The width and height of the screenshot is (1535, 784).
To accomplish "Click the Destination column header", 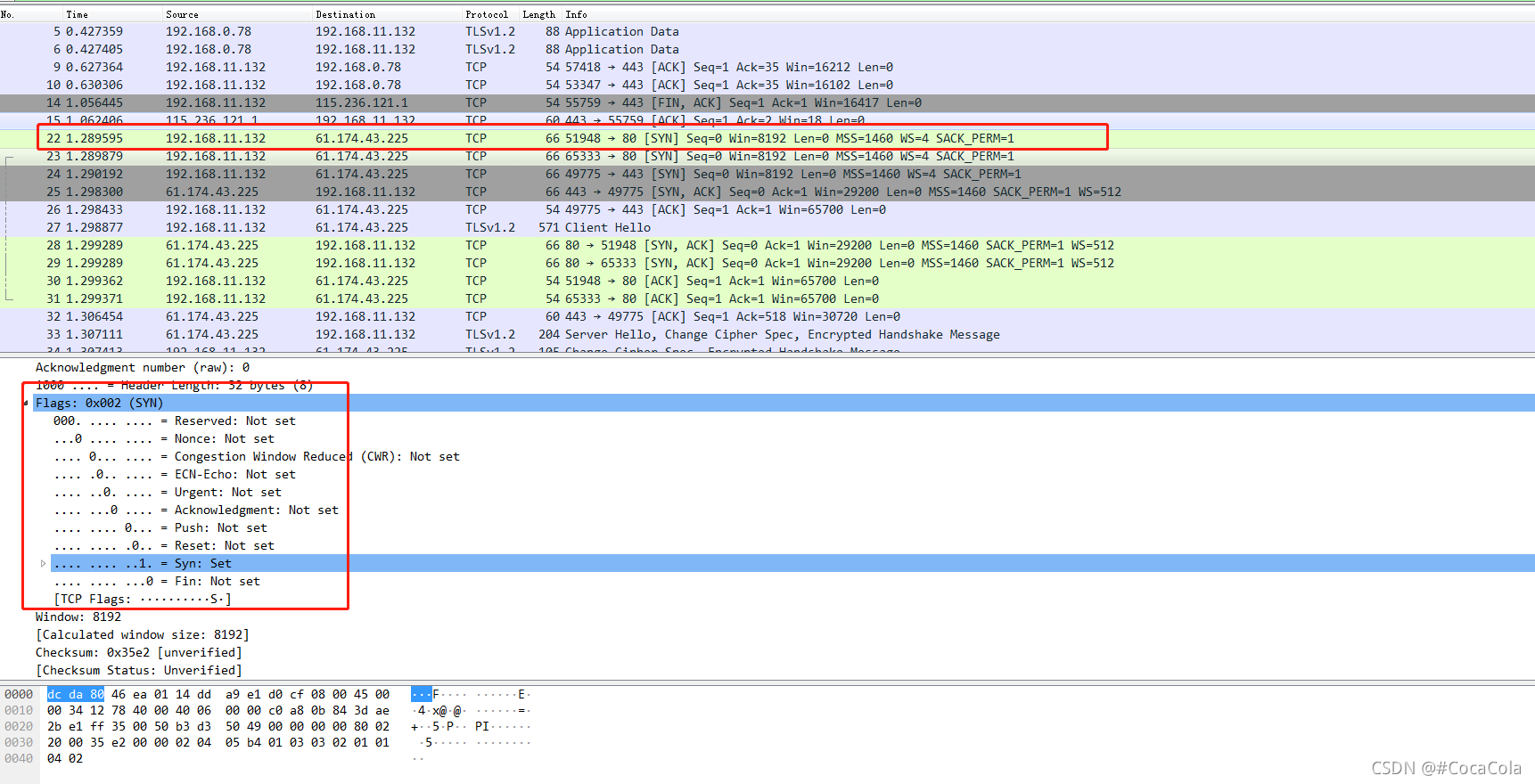I will tap(346, 14).
